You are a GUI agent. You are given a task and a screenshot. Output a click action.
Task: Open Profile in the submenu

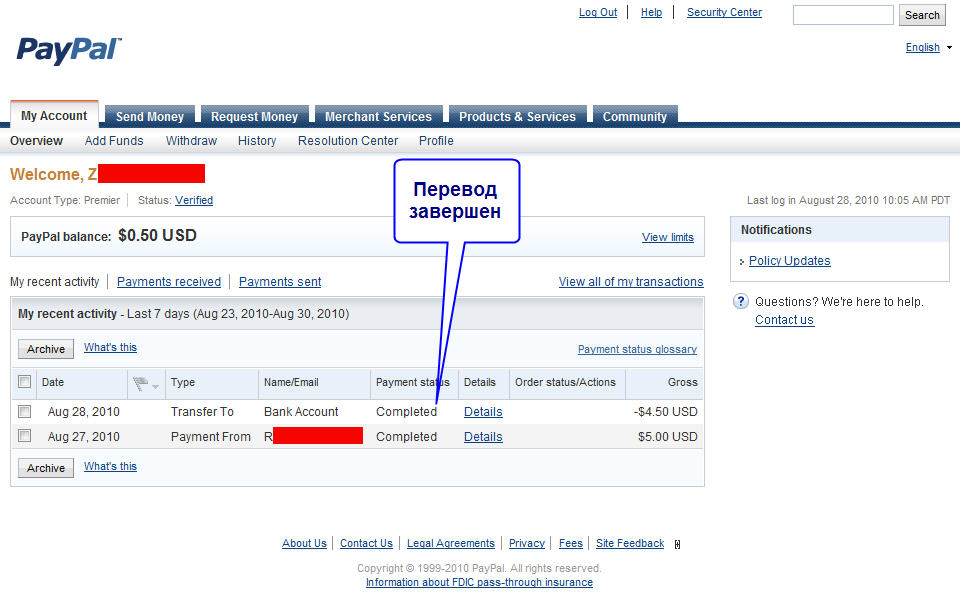pyautogui.click(x=436, y=141)
